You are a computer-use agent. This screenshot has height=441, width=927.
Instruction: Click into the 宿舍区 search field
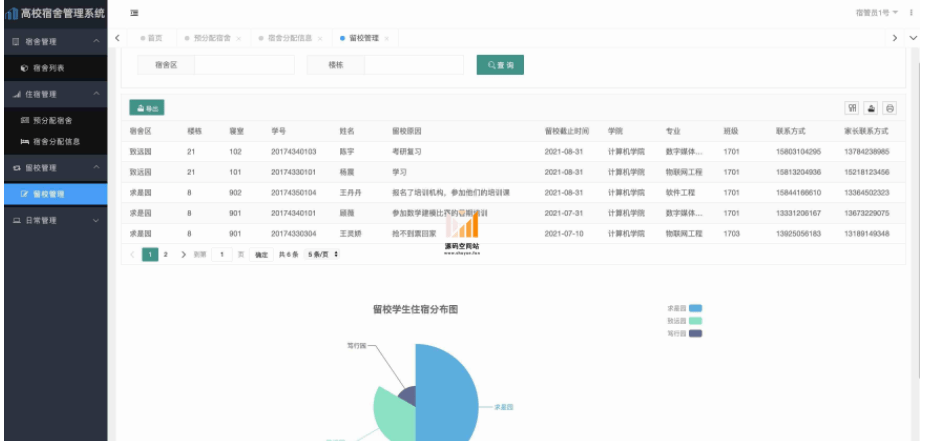[244, 65]
